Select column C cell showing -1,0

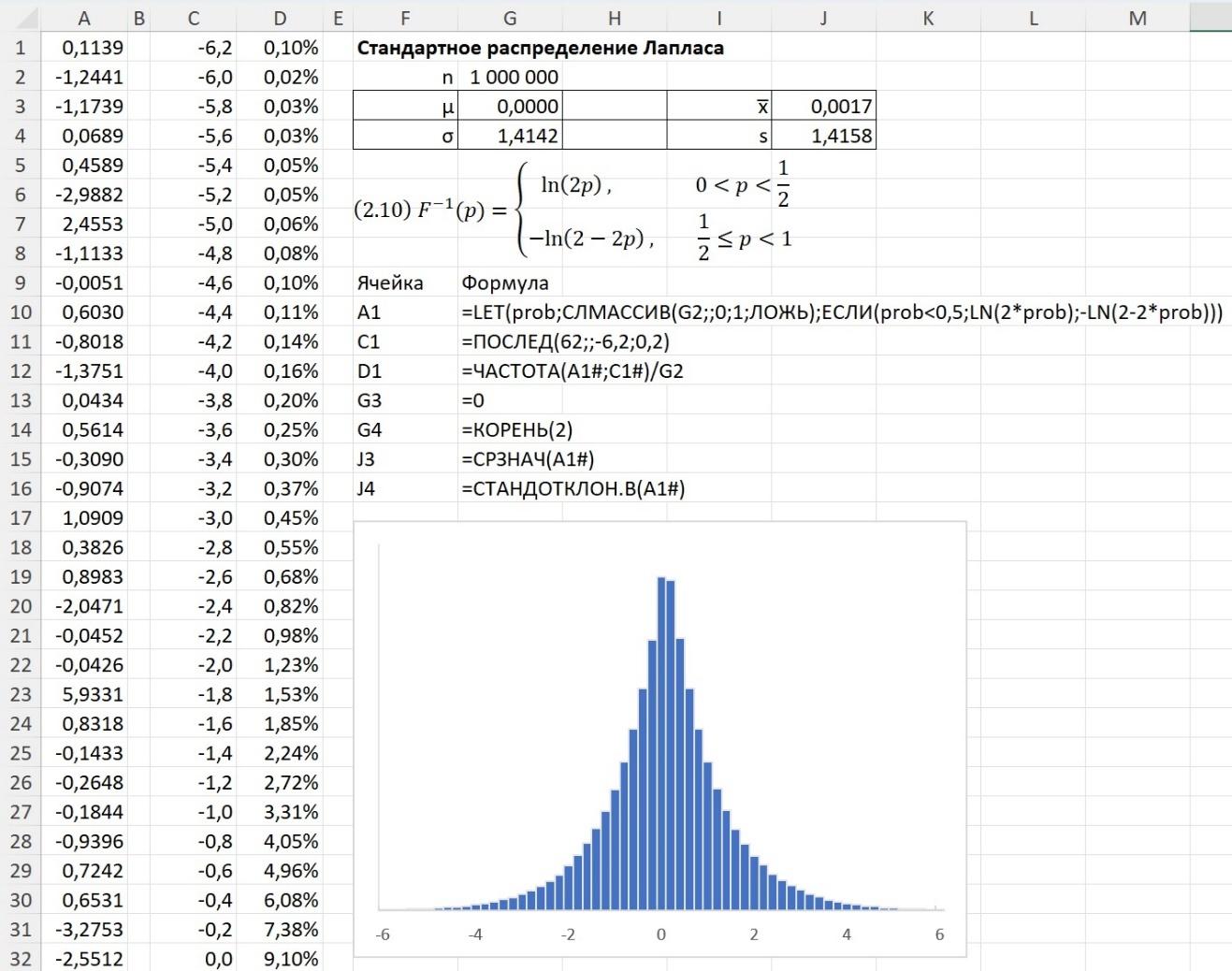pos(194,812)
